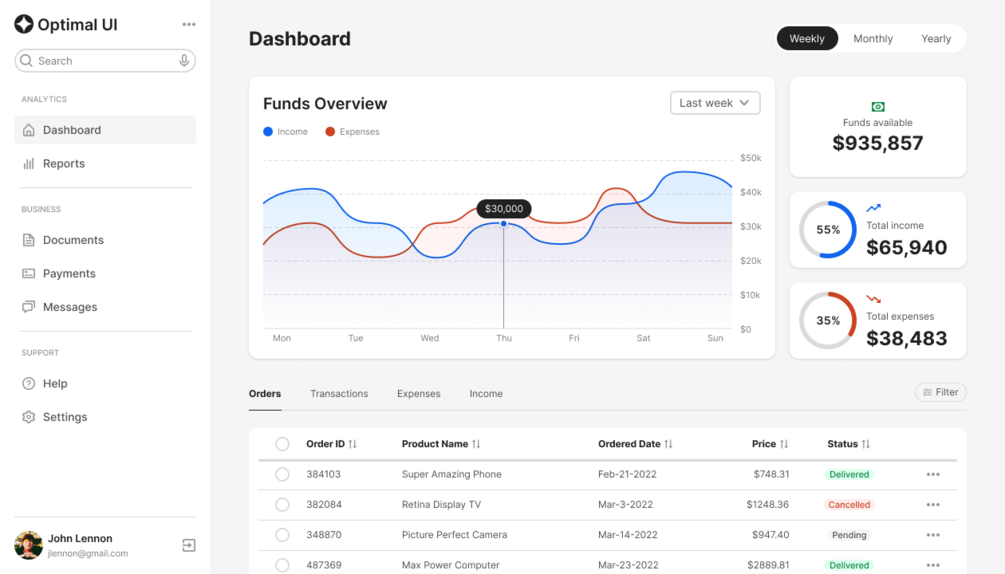Switch to Weekly view
Screen dimensions: 1005x574
[x=807, y=38]
